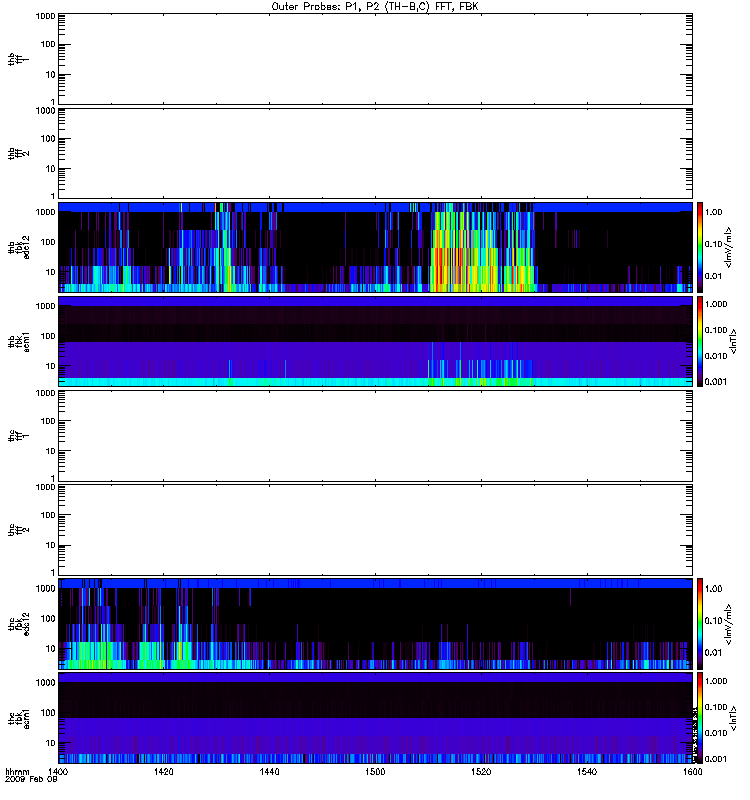Viewport: 750px width, 800px height.
Task: Click the '1400' time axis label
Action: point(57,772)
